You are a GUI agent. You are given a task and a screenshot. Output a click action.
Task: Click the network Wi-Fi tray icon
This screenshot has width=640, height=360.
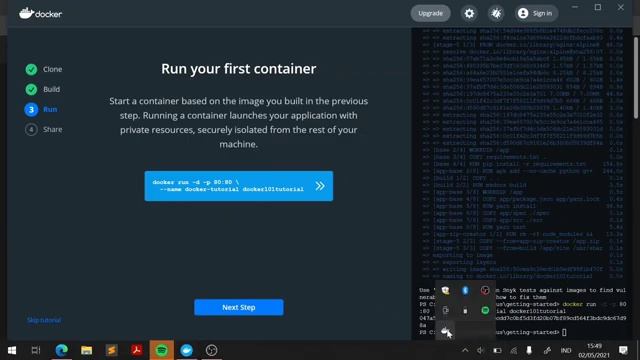pyautogui.click(x=513, y=350)
